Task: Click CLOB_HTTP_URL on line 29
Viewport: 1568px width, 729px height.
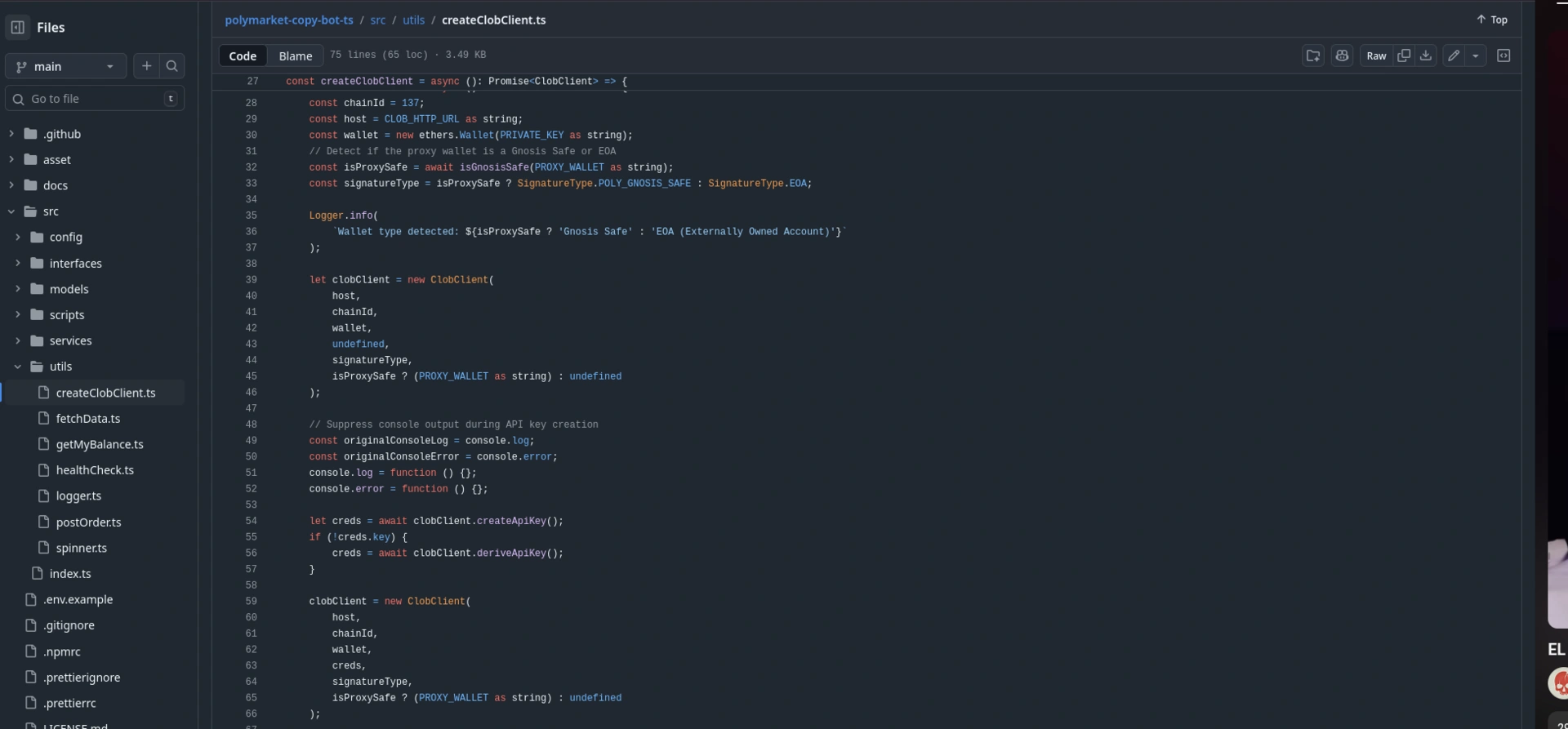Action: tap(421, 119)
